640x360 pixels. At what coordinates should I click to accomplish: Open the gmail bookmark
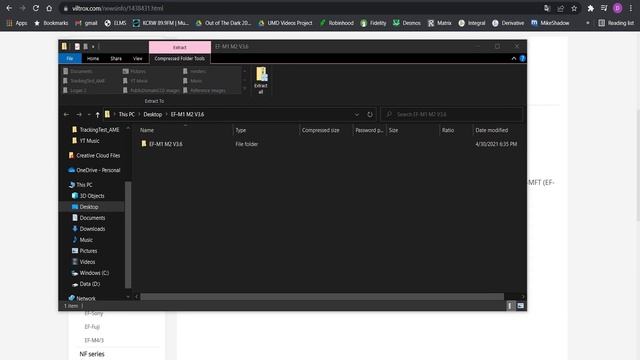(87, 23)
